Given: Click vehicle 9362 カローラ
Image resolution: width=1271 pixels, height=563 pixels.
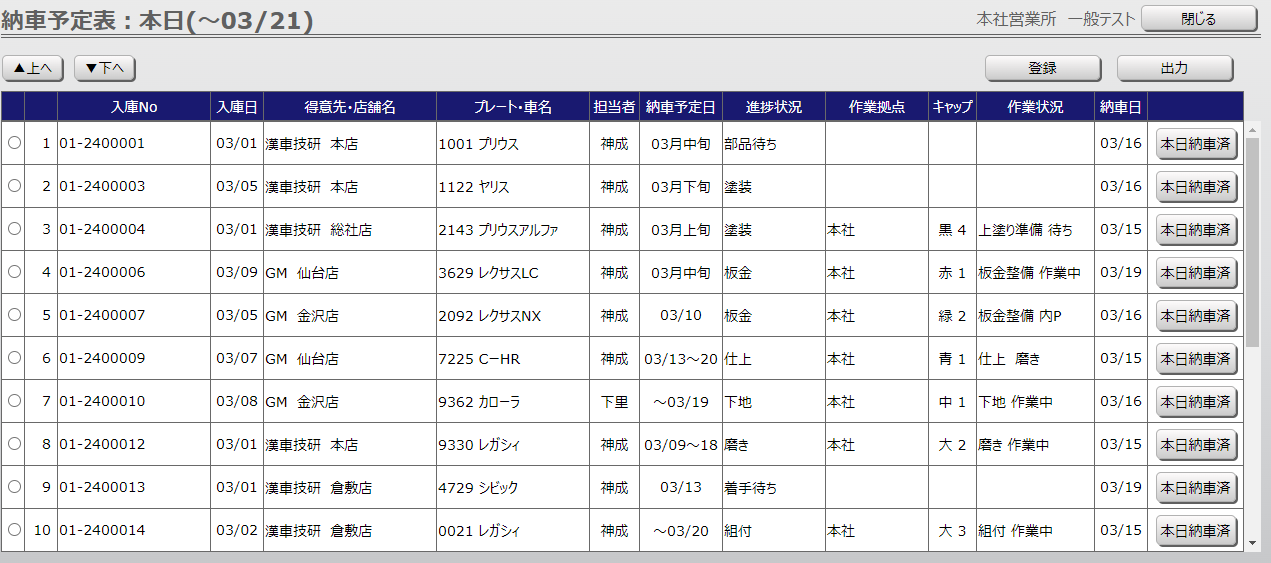Looking at the screenshot, I should point(480,402).
